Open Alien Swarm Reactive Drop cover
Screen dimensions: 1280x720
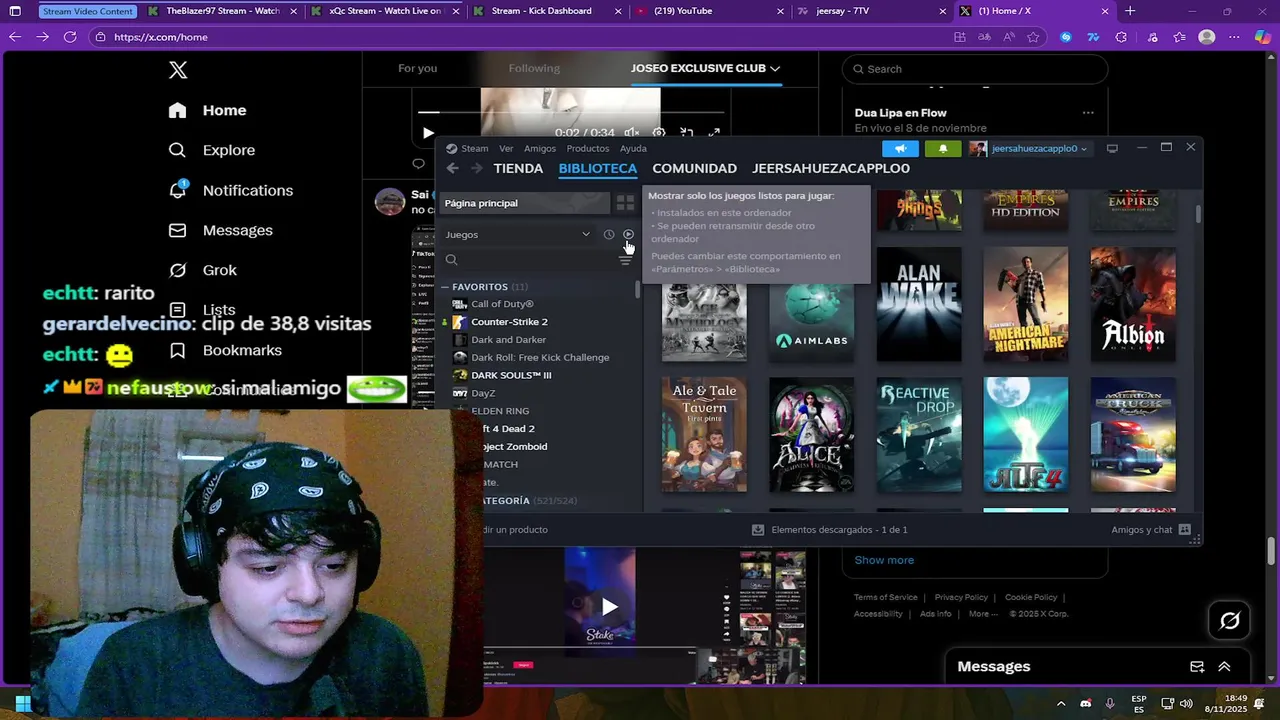click(918, 434)
